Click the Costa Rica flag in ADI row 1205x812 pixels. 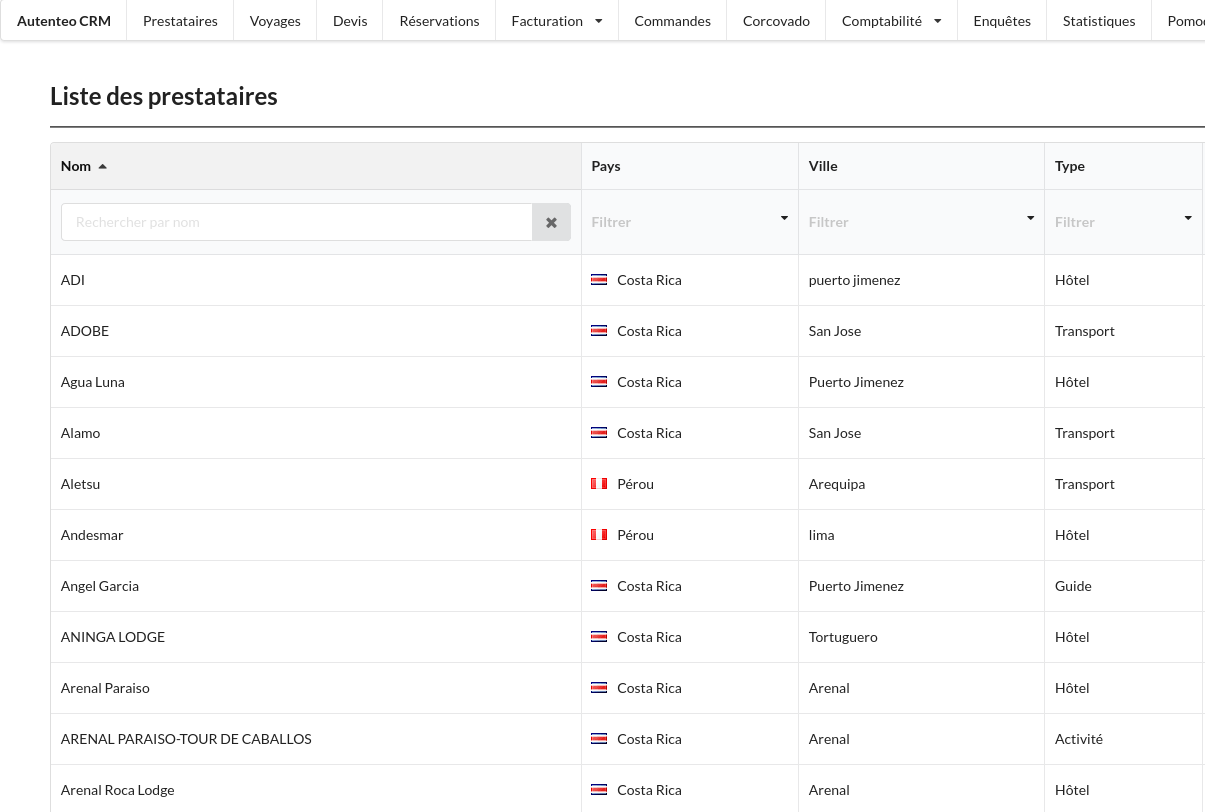point(599,280)
